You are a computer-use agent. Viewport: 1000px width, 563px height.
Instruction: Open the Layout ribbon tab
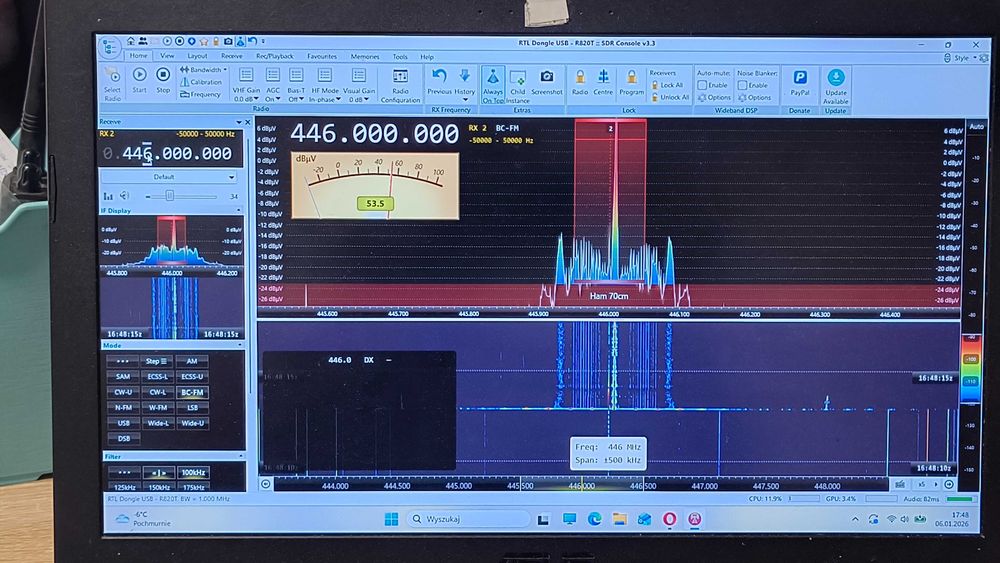pyautogui.click(x=197, y=56)
